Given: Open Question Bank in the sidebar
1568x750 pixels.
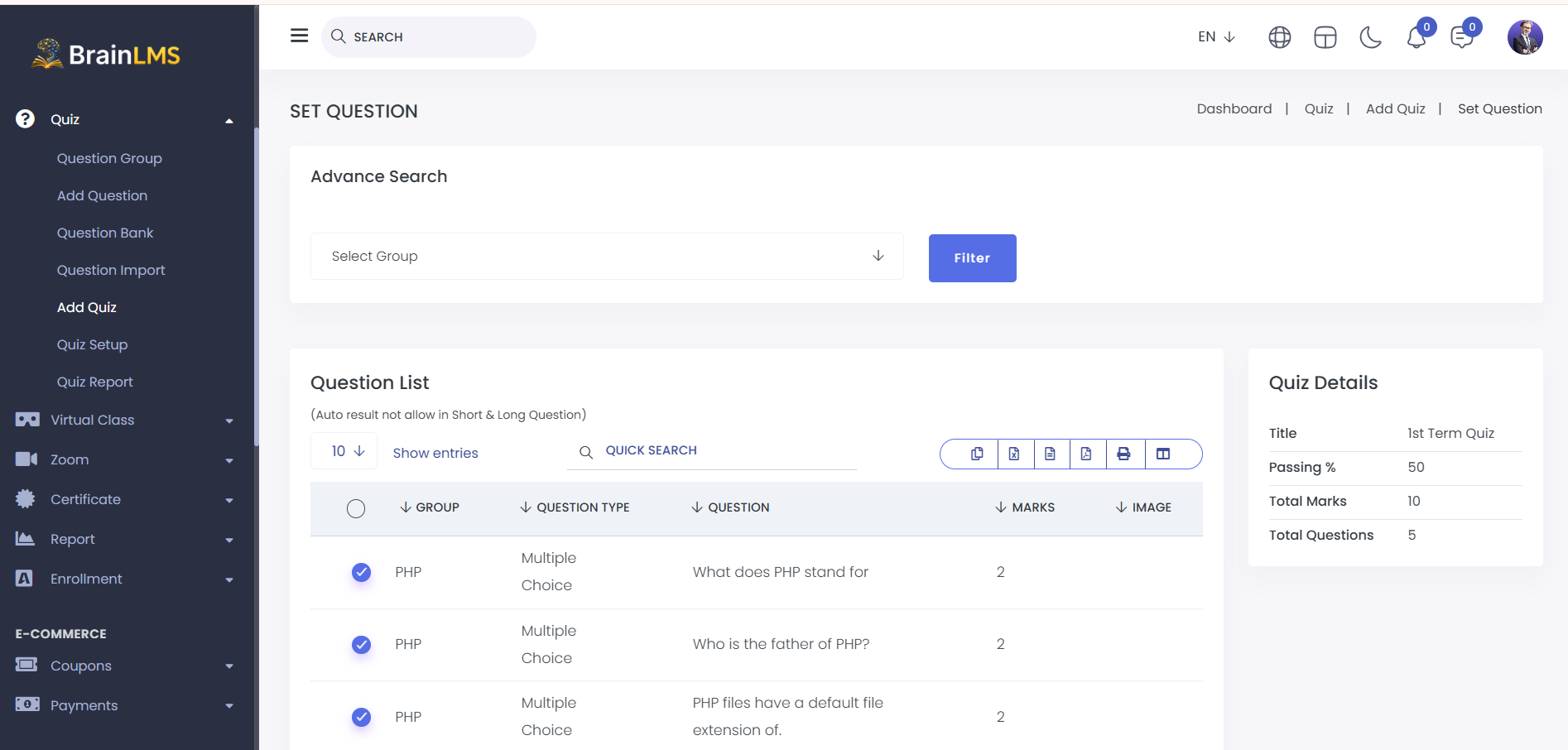Looking at the screenshot, I should pos(105,233).
